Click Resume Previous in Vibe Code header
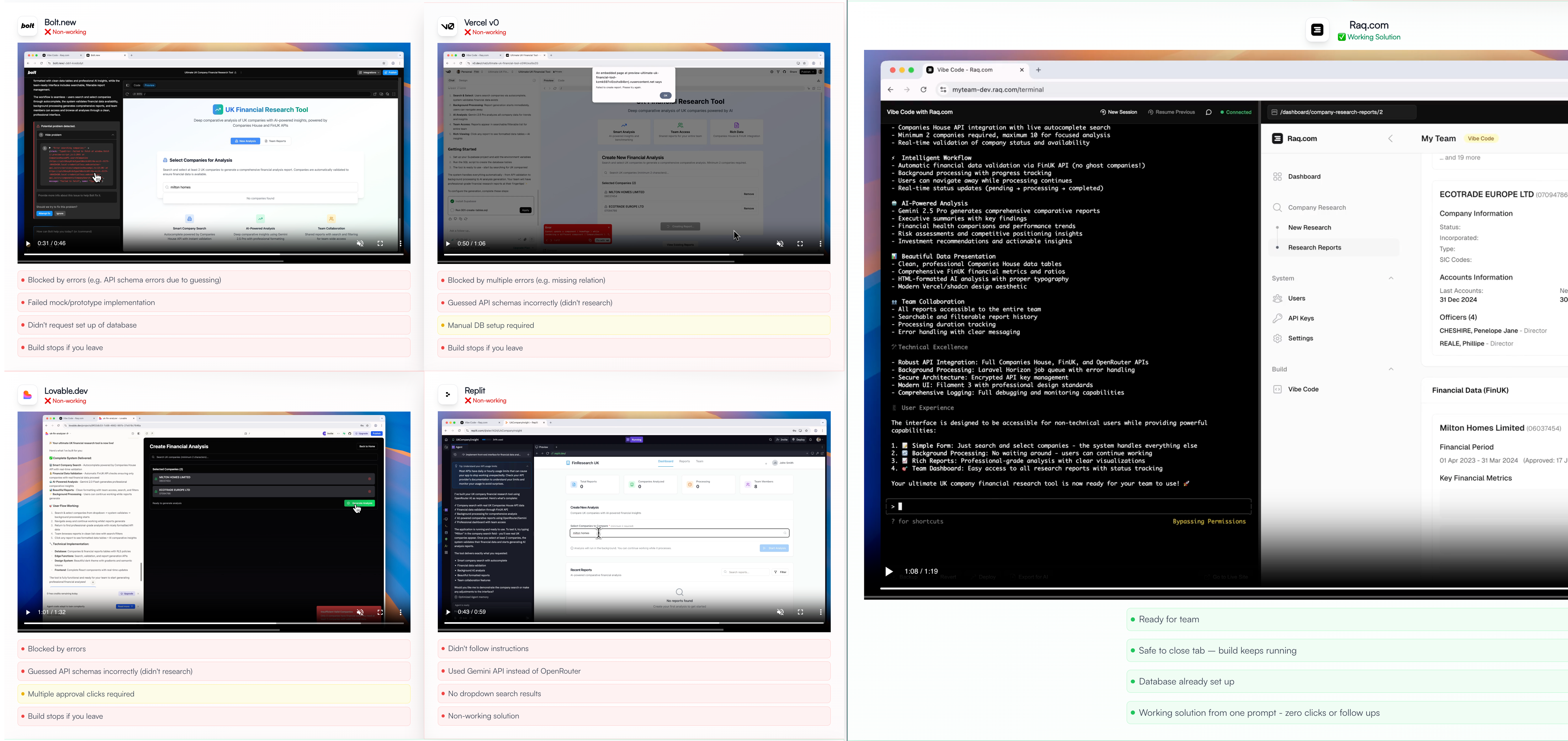This screenshot has height=741, width=1568. (x=1172, y=113)
